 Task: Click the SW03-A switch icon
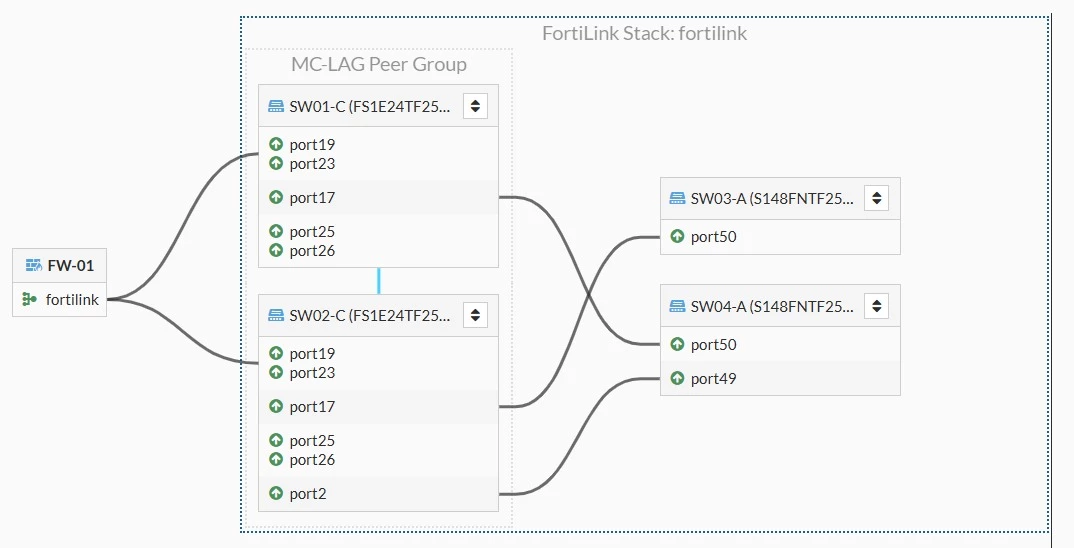pos(677,199)
